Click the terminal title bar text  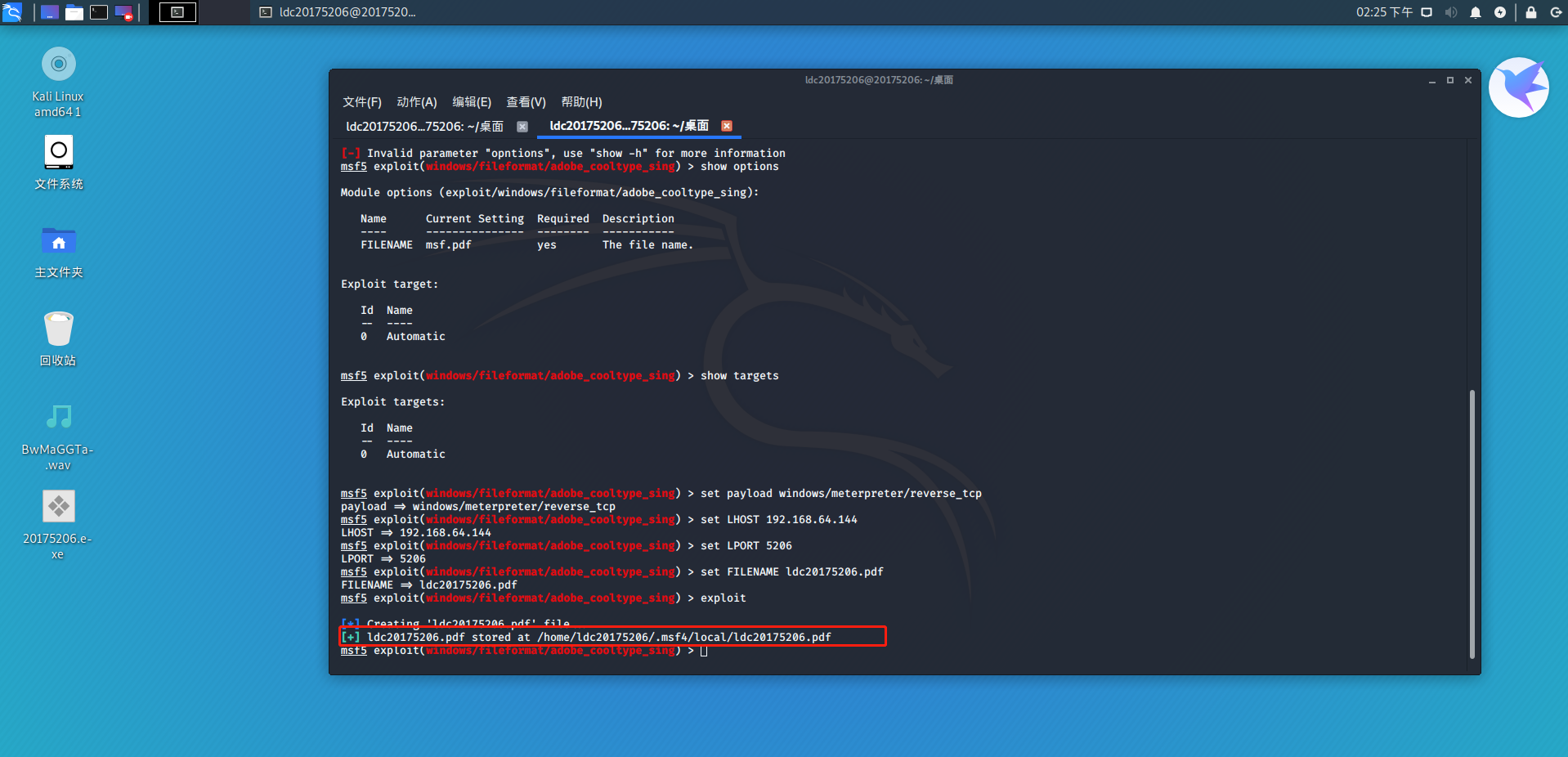click(x=879, y=80)
